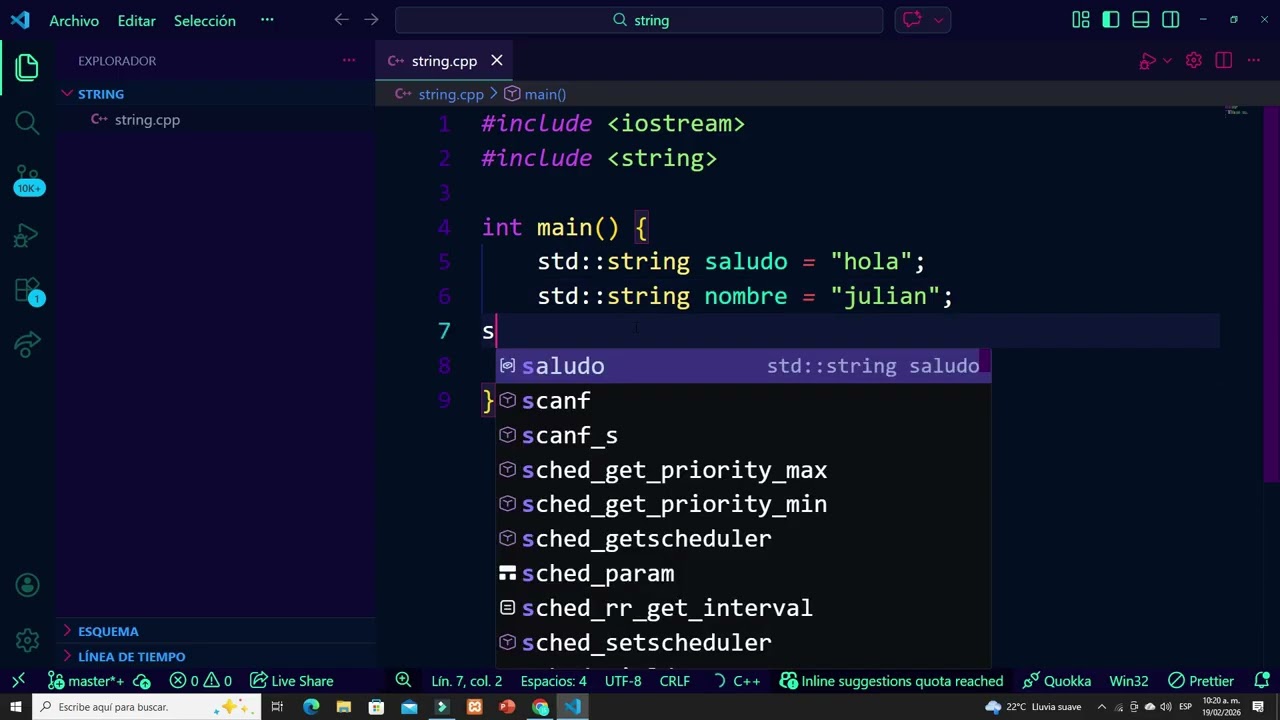Open string.cpp in the Explorer tree
Viewport: 1280px width, 720px height.
pos(147,120)
